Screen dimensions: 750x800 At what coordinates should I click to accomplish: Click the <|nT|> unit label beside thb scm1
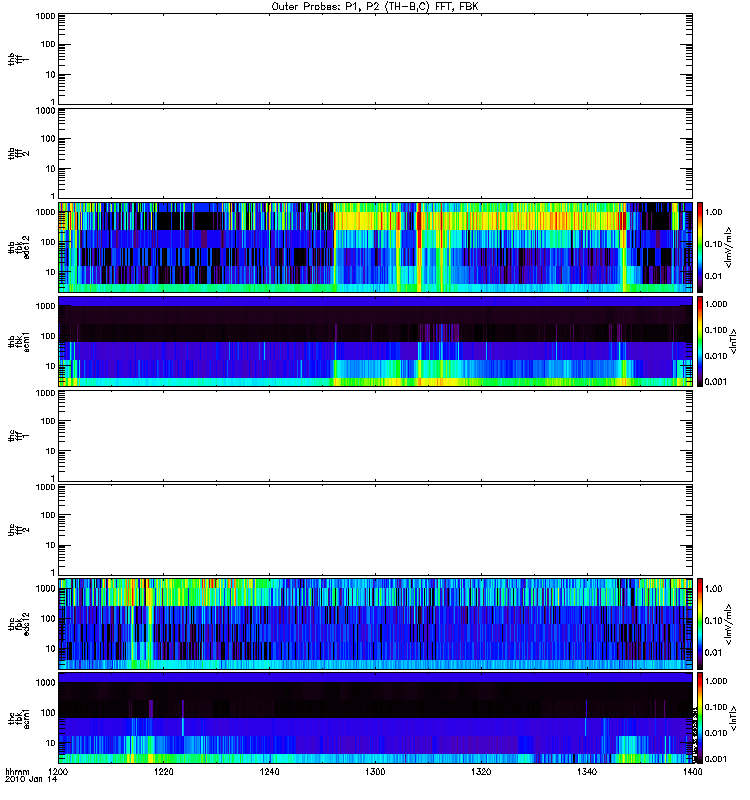coord(734,341)
